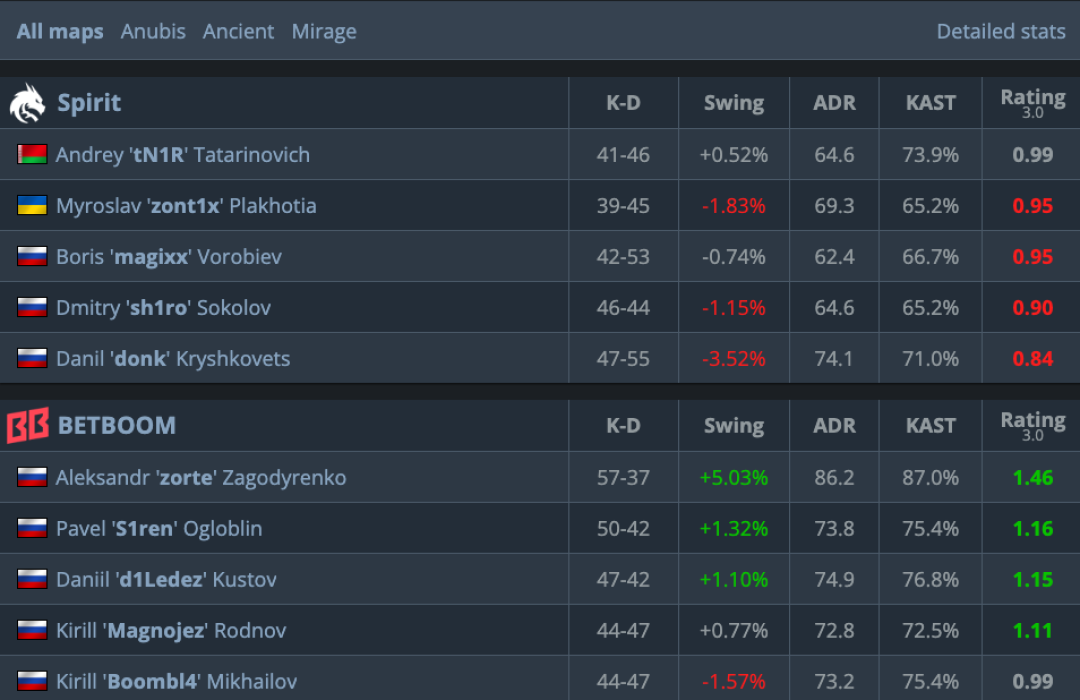Switch to the Ancient map tab
1080x700 pixels.
[238, 32]
